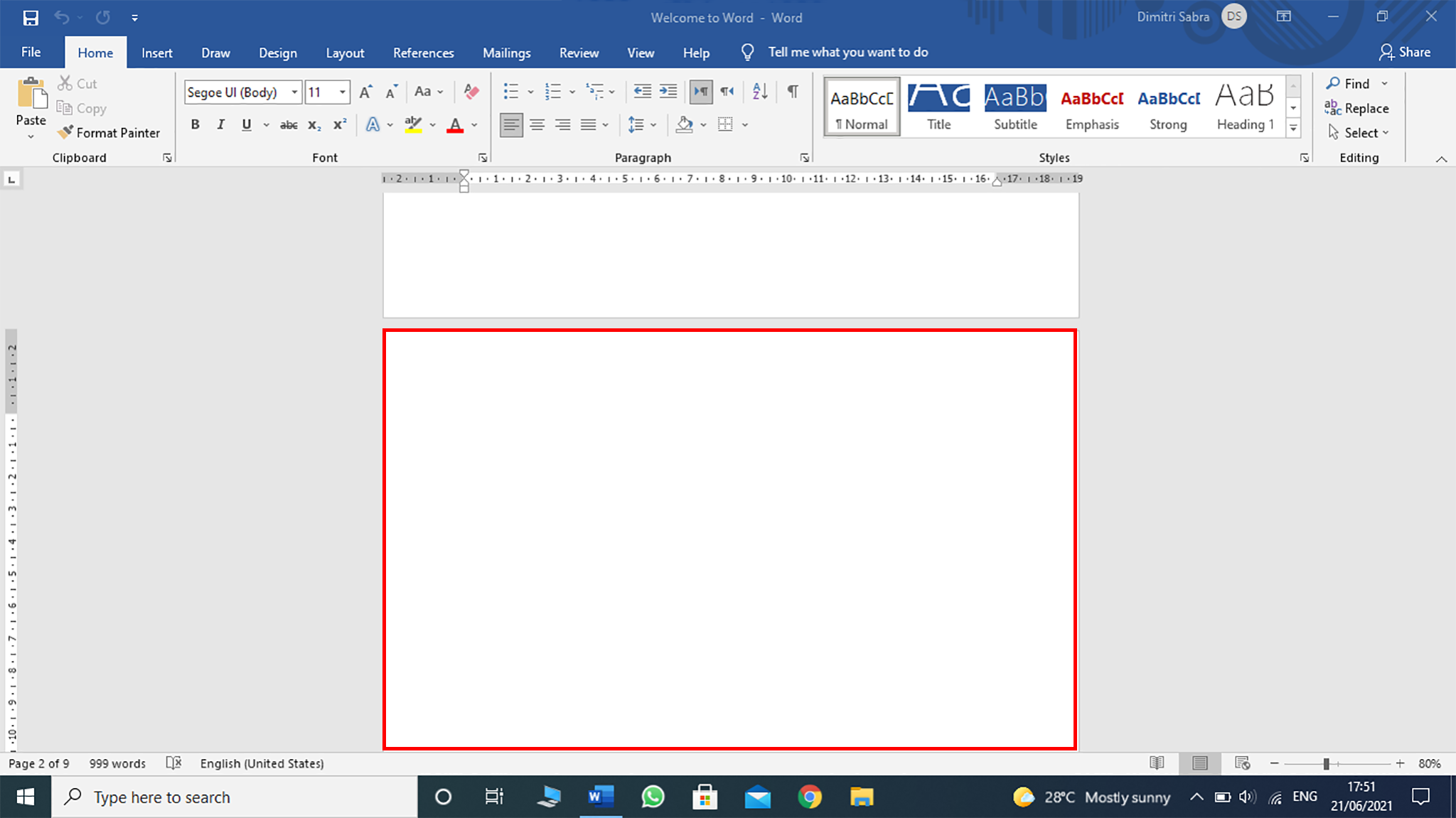Open the Clipboard dialog launcher
This screenshot has height=818, width=1456.
pos(167,157)
